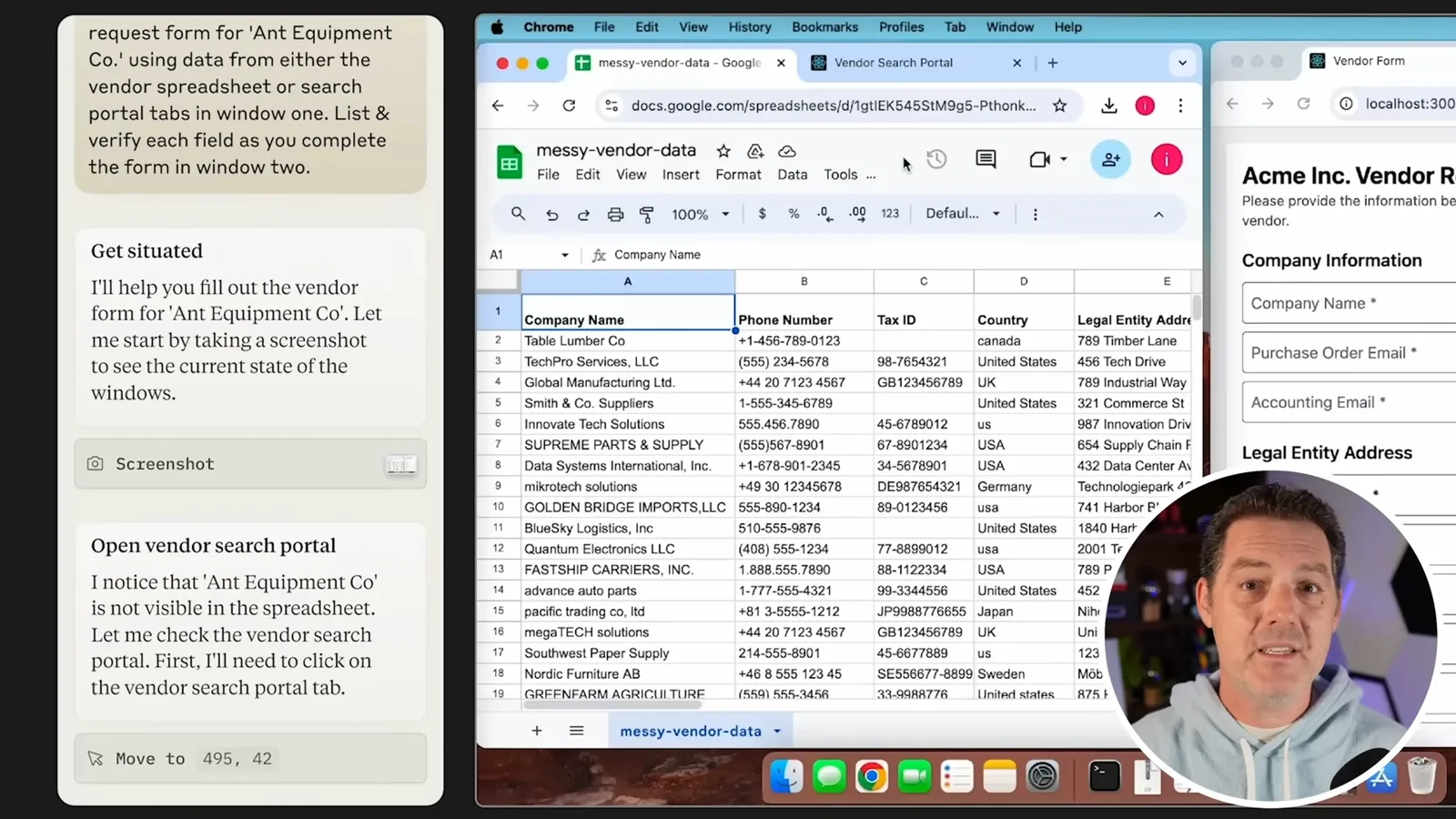
Task: Open Chrome Bookmarks menu bar item
Action: coord(824,27)
